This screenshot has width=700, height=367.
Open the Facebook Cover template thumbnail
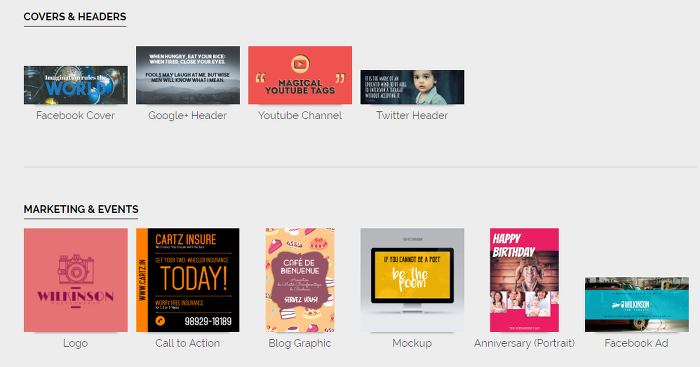(x=75, y=85)
